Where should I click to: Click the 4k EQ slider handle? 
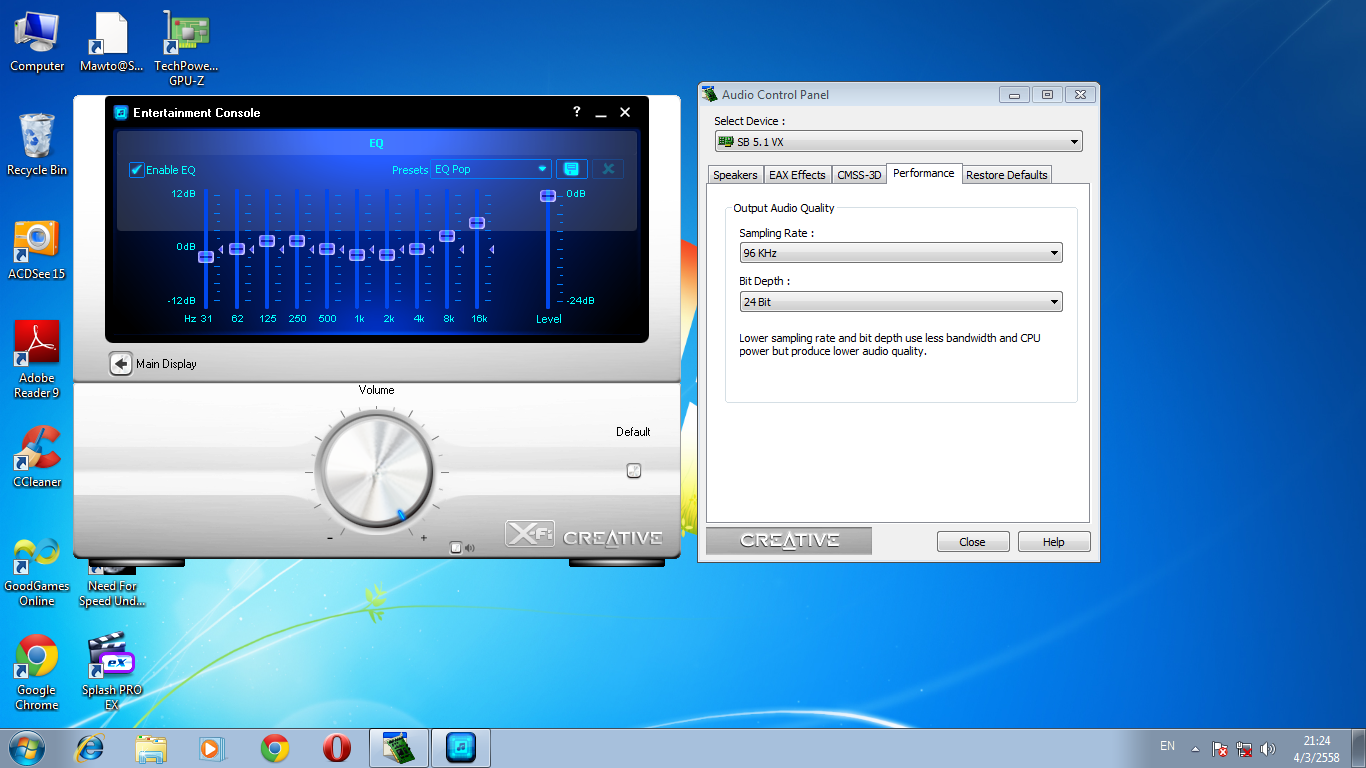pos(417,248)
